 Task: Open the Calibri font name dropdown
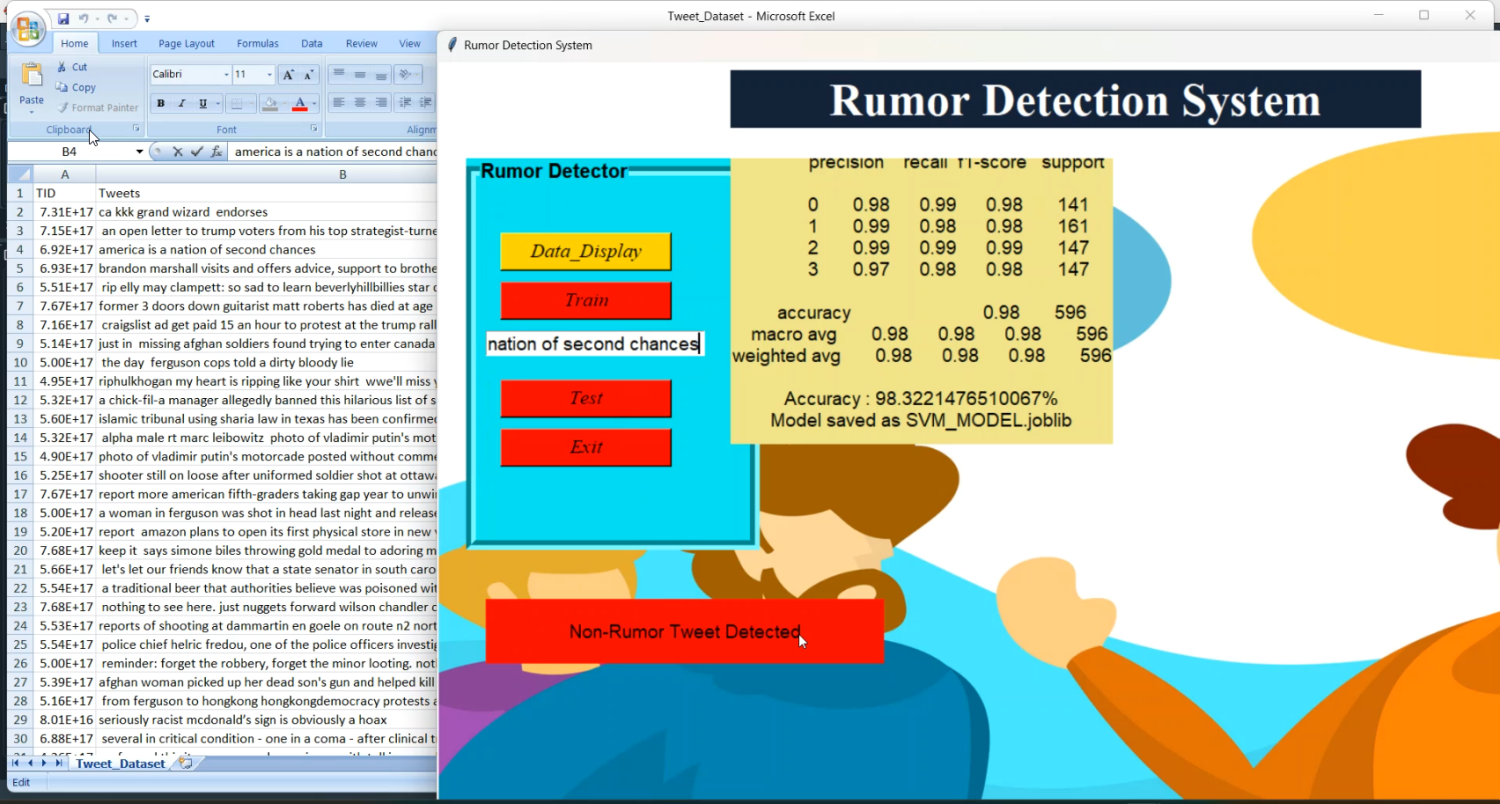click(x=226, y=74)
